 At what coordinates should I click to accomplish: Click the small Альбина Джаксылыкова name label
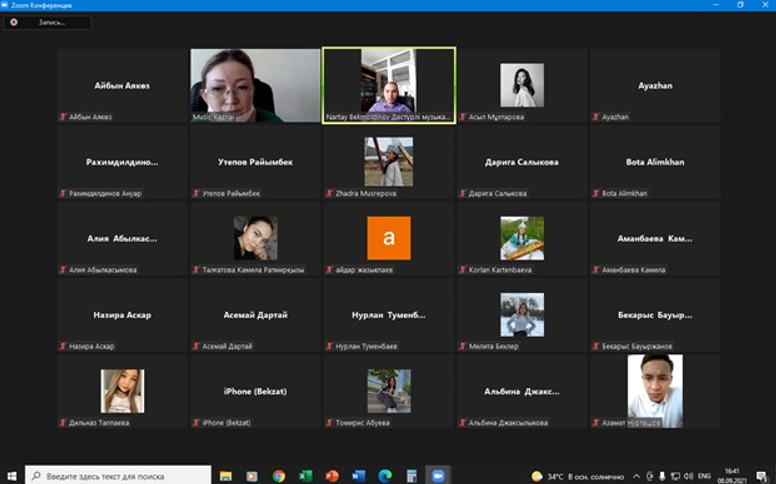pyautogui.click(x=508, y=423)
